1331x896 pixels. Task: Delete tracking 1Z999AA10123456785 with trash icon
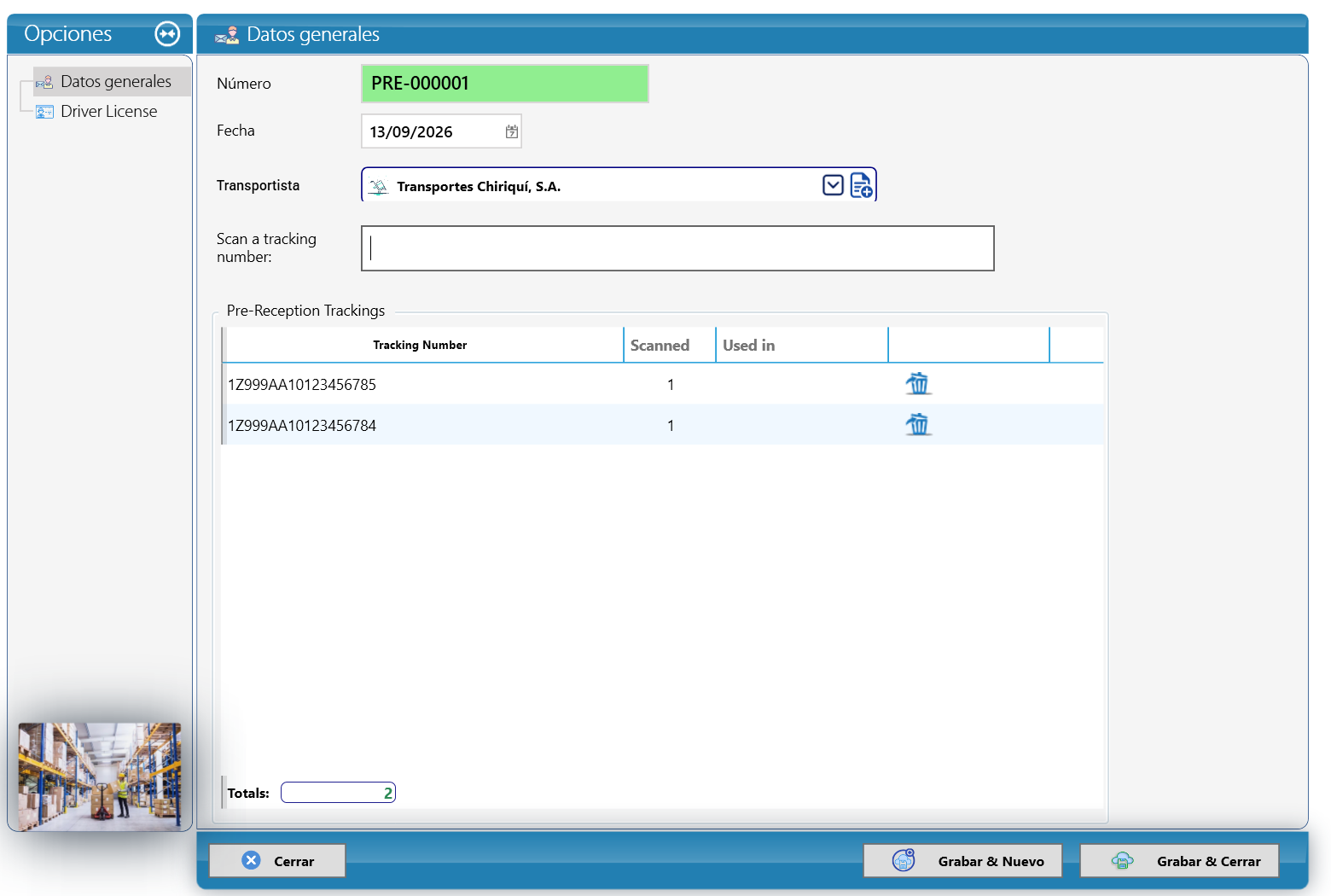[918, 384]
